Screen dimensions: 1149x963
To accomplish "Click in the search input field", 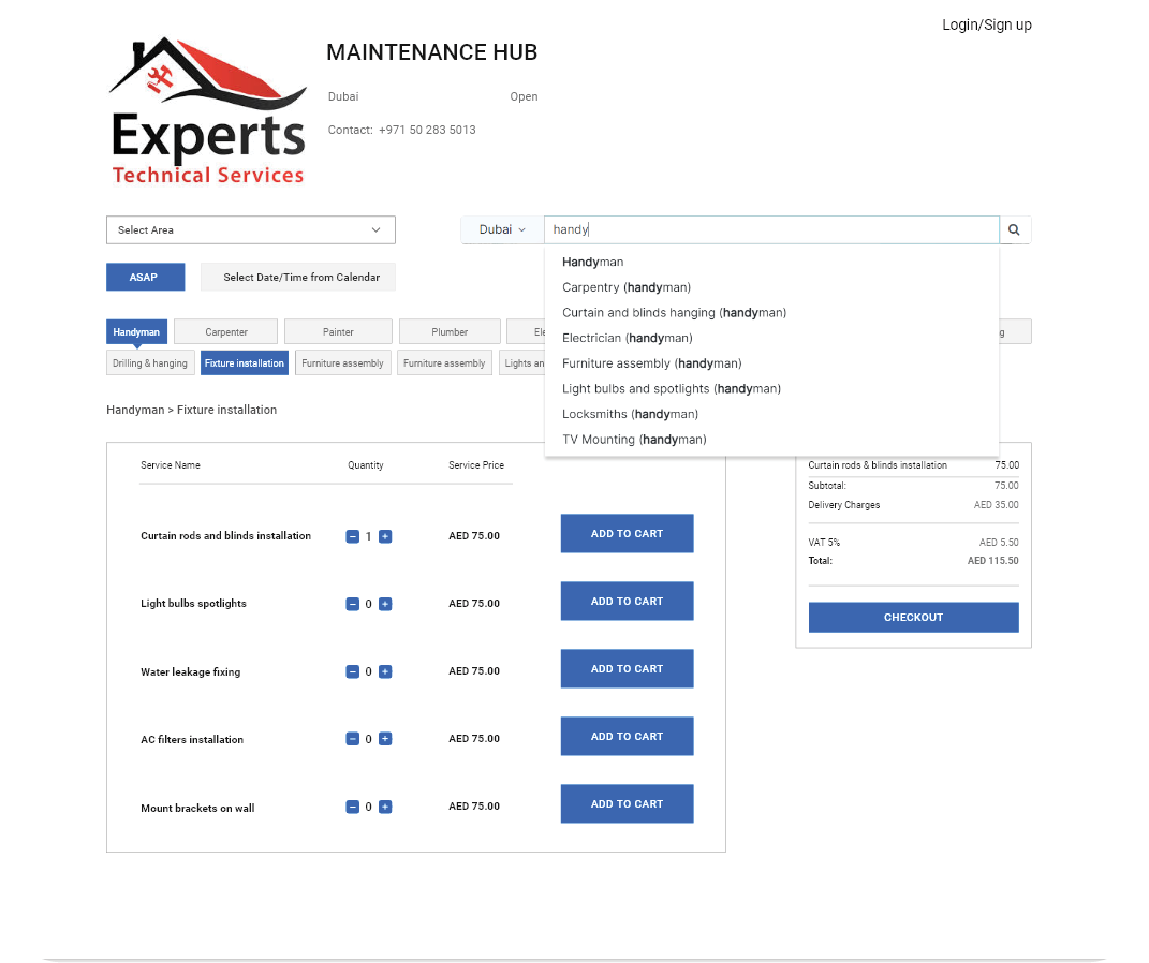I will 770,230.
